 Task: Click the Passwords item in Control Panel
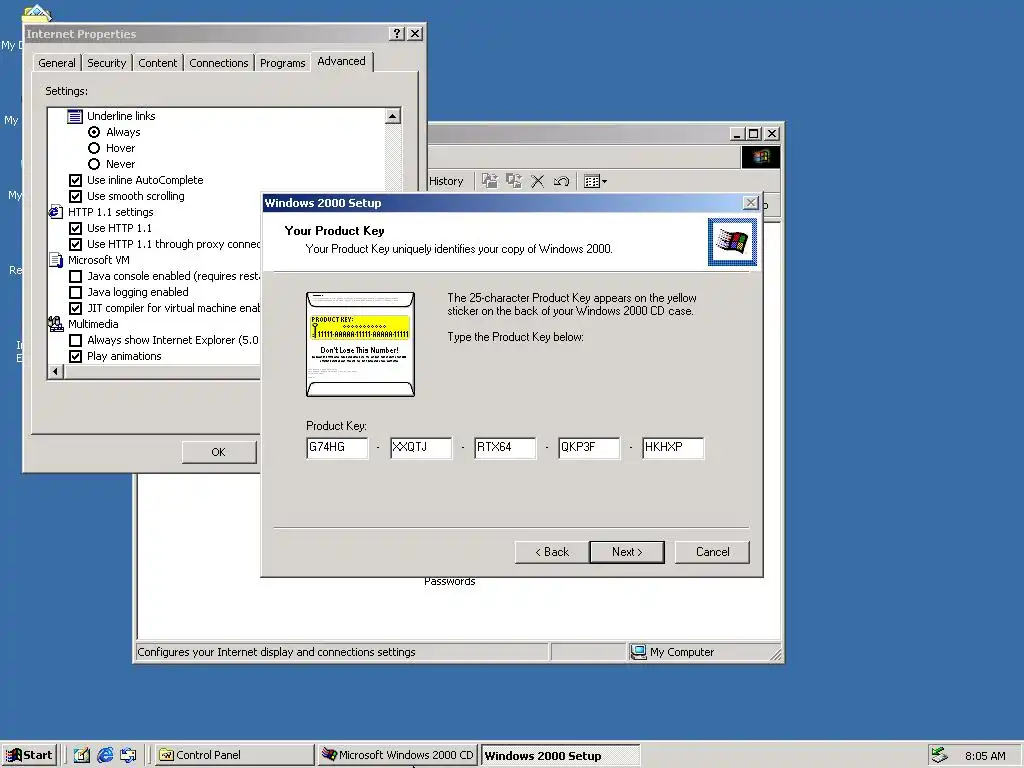point(449,581)
